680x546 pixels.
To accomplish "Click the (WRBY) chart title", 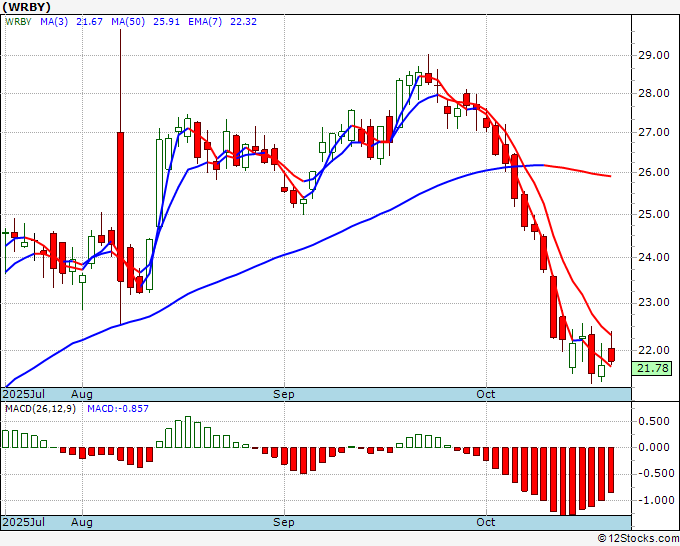I will pyautogui.click(x=26, y=7).
